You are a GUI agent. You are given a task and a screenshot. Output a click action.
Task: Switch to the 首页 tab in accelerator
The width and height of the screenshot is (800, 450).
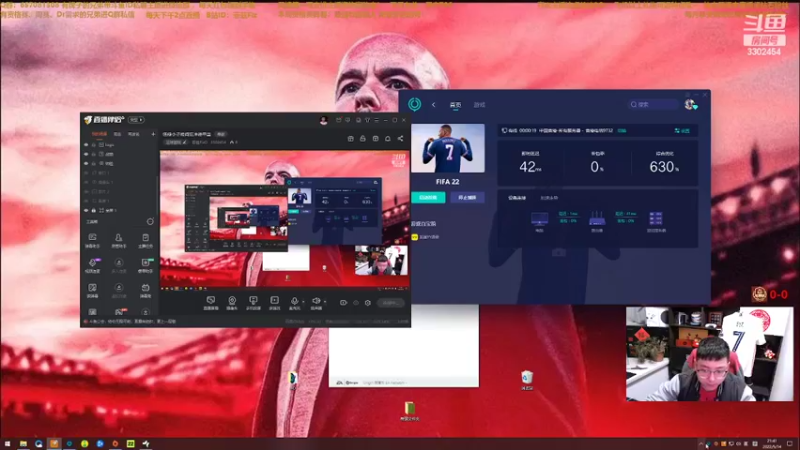pyautogui.click(x=455, y=105)
